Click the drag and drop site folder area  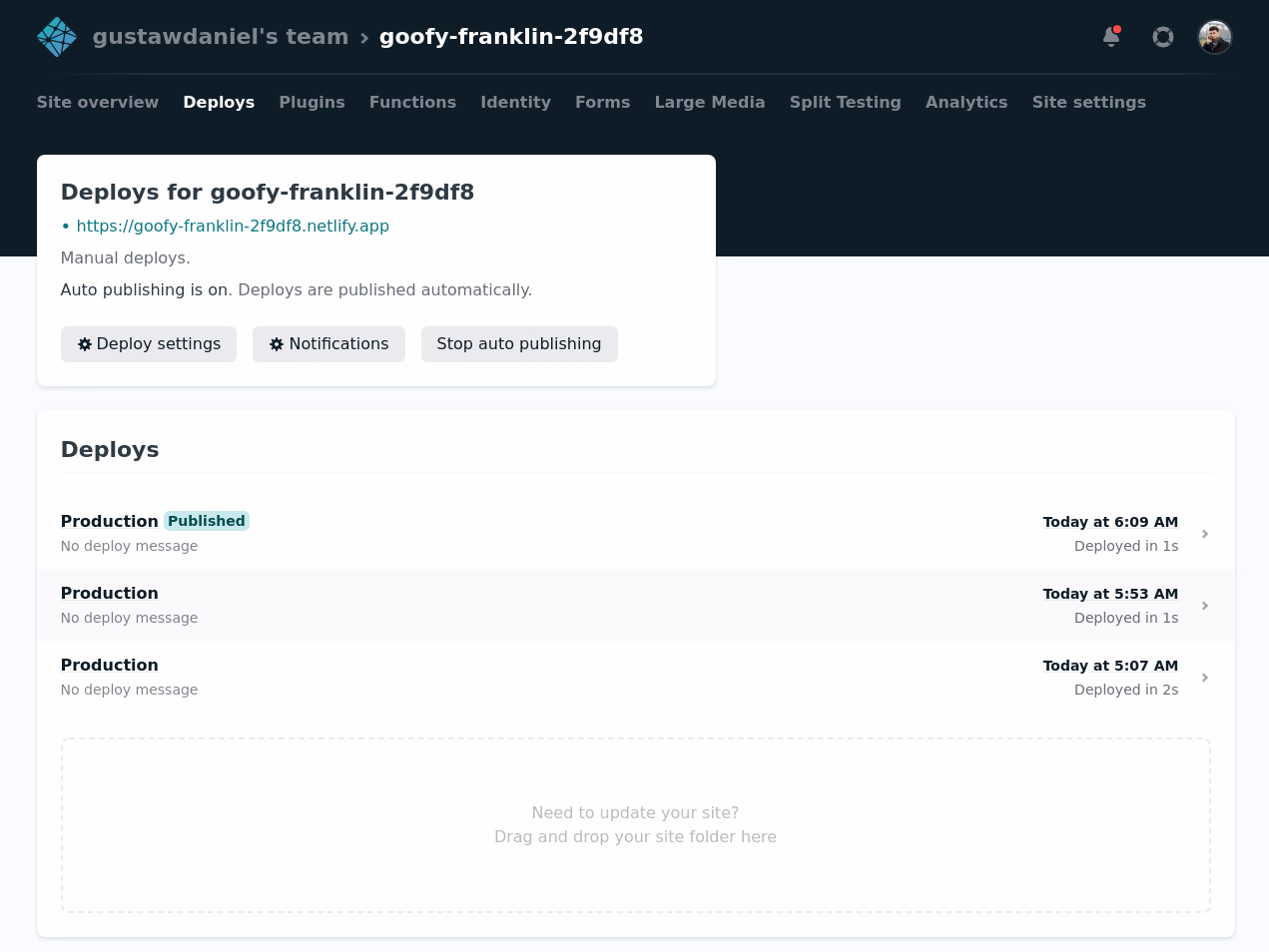point(636,825)
